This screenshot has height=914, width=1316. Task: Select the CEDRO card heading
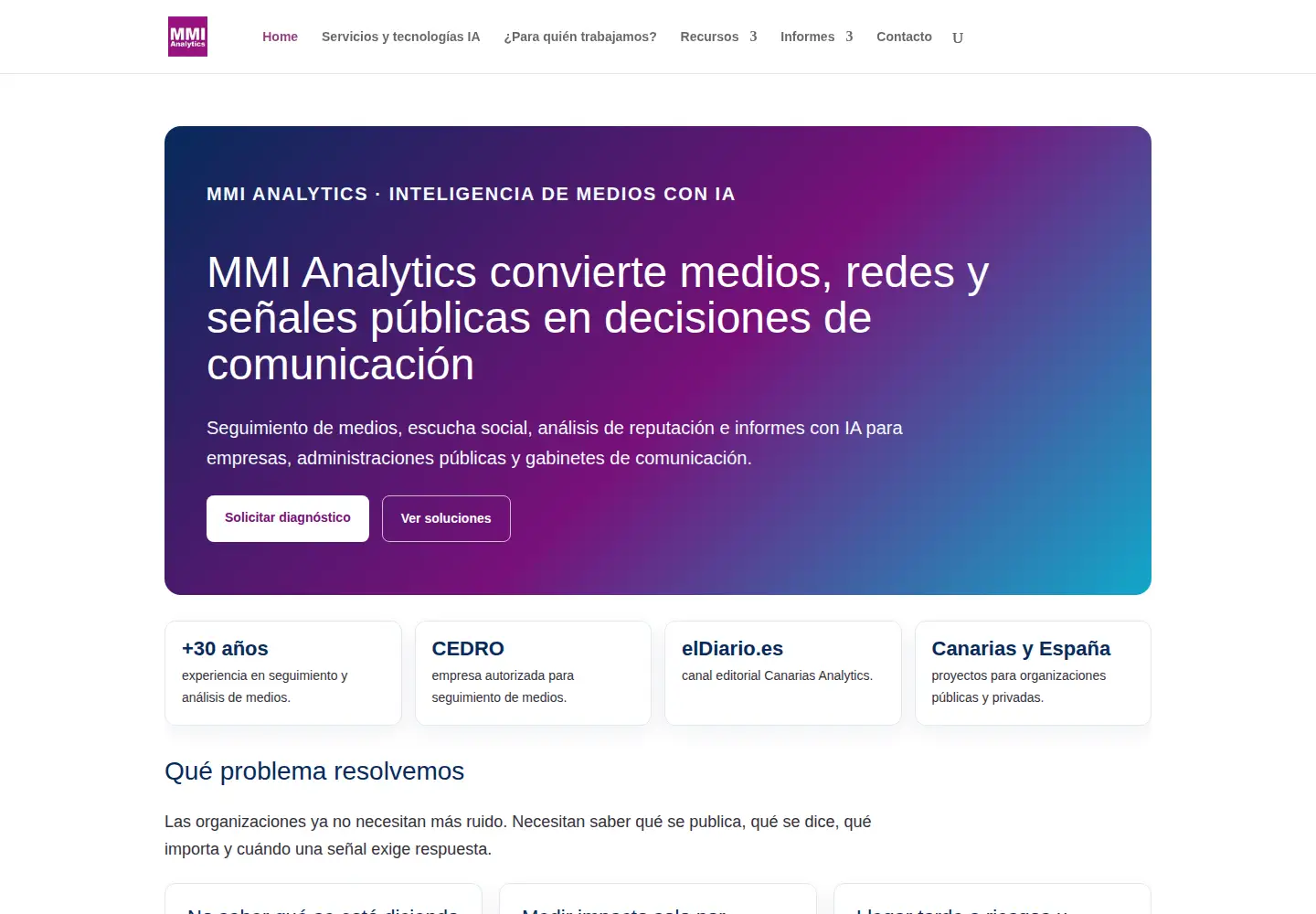coord(468,649)
